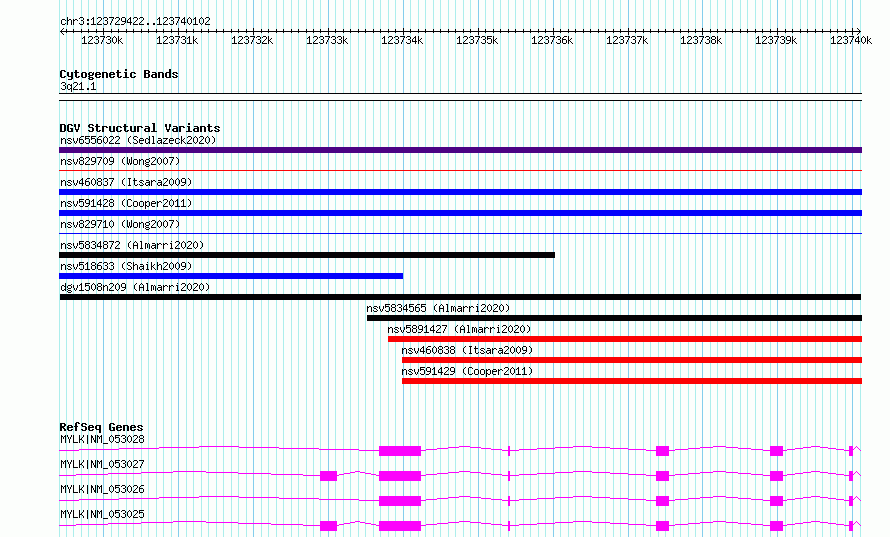The width and height of the screenshot is (890, 537).
Task: Select the DGV Structural Variants track title
Action: pyautogui.click(x=140, y=128)
